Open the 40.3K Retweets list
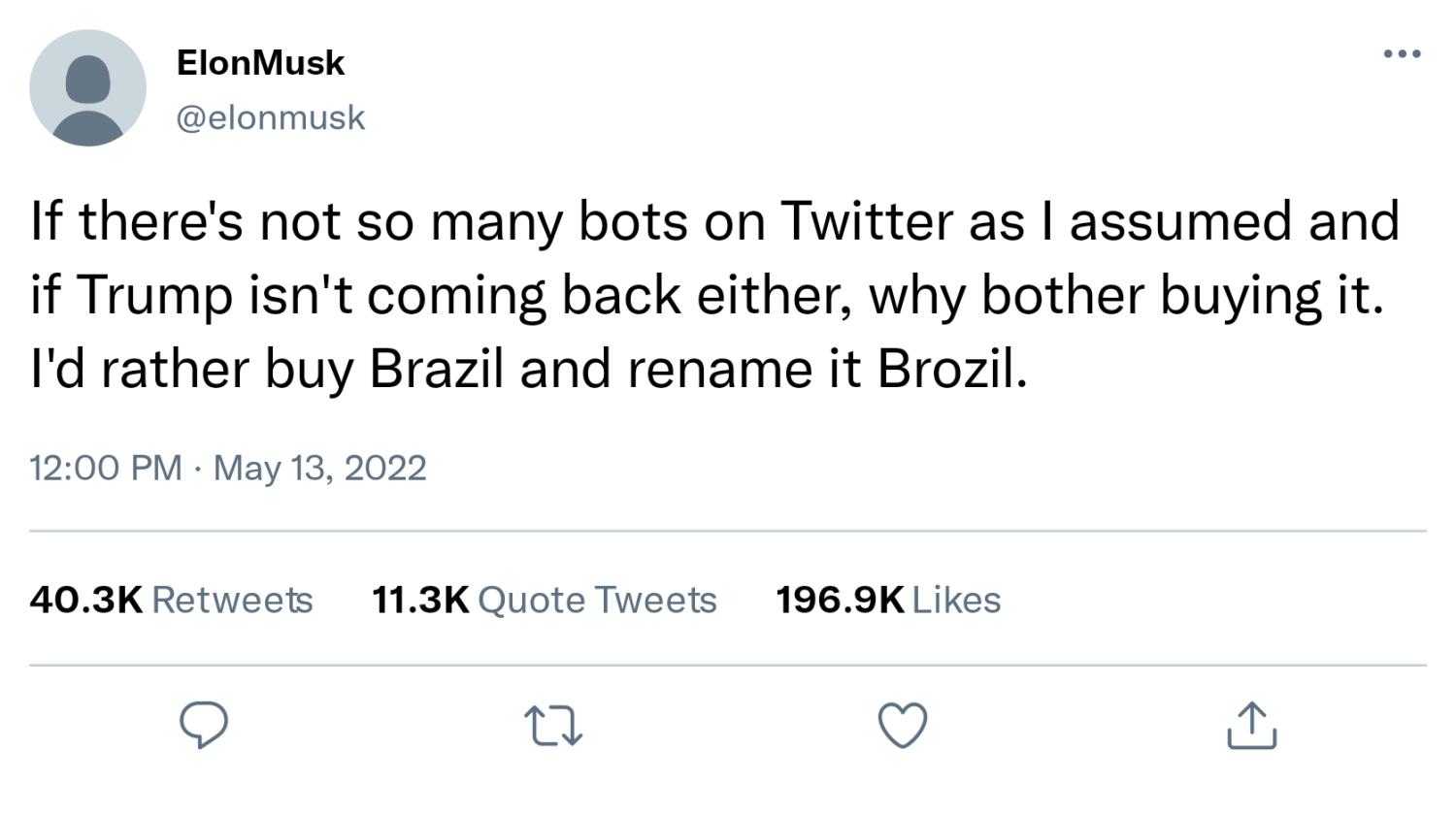This screenshot has height=815, width=1456. click(171, 600)
